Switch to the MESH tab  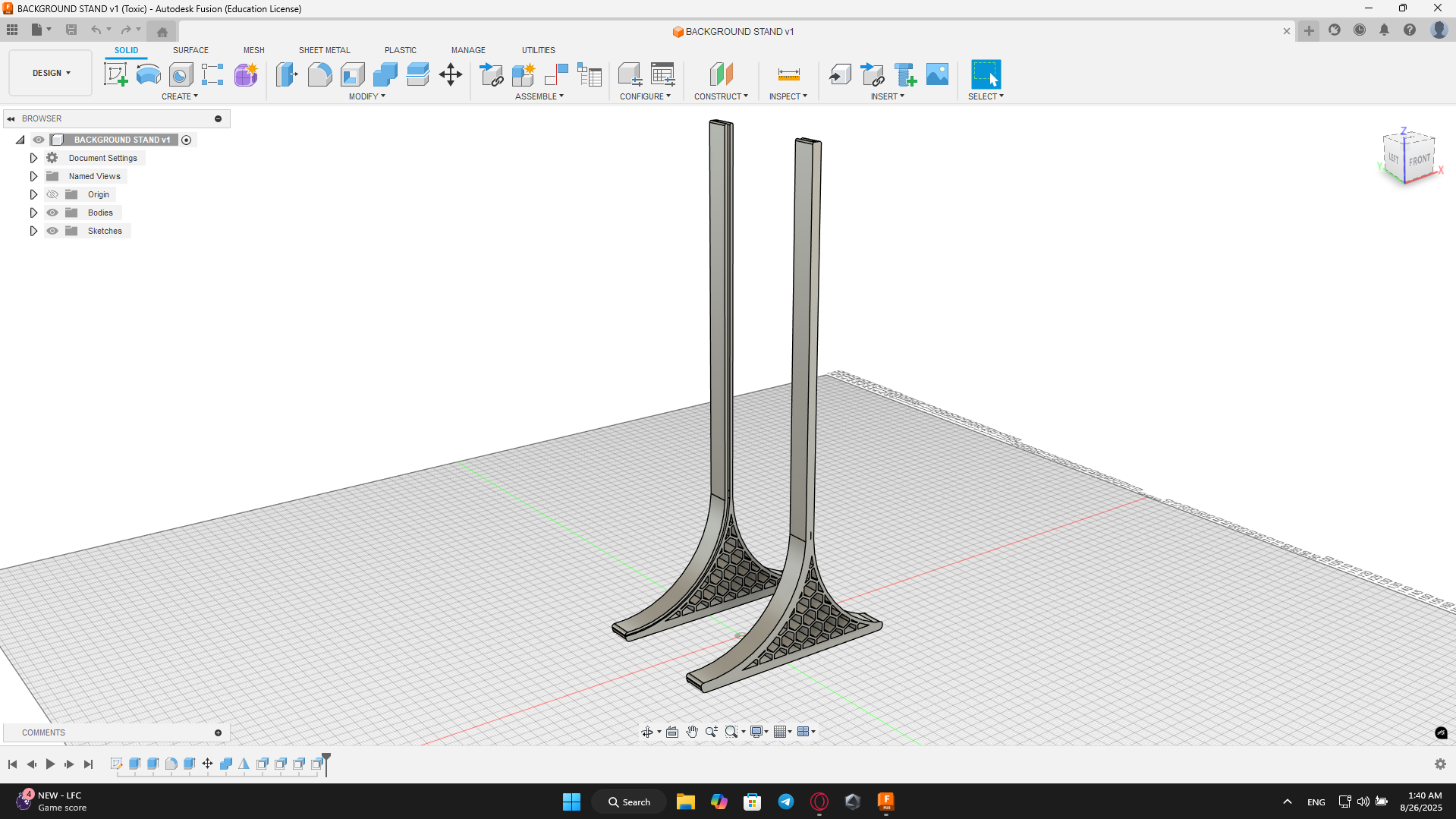tap(254, 50)
